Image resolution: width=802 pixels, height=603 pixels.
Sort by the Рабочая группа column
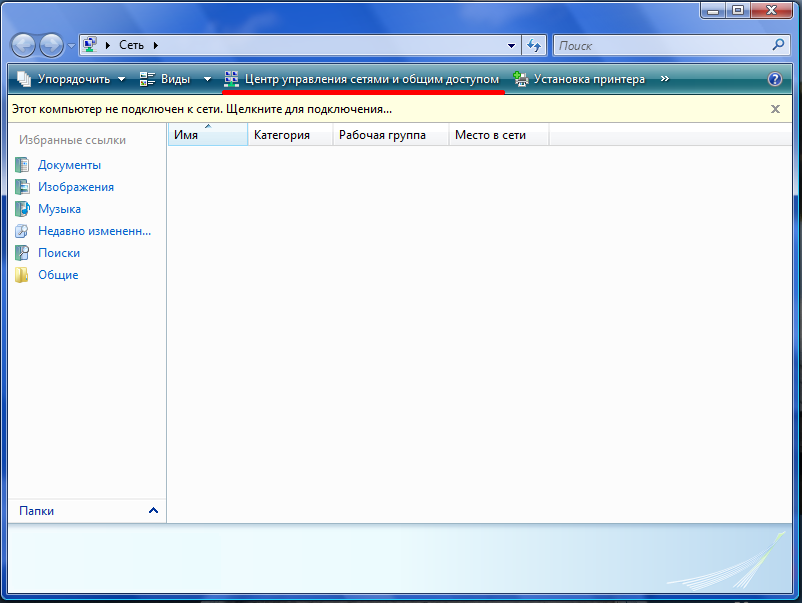391,135
